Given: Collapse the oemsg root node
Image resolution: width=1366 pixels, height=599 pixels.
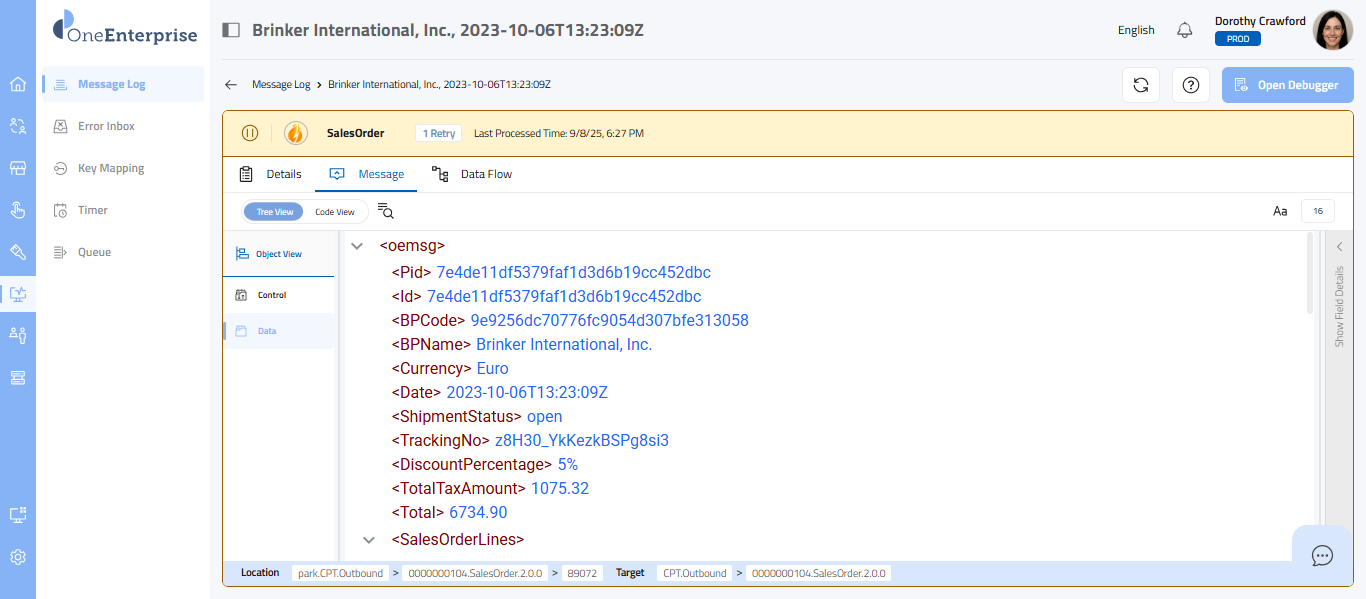Looking at the screenshot, I should point(357,245).
